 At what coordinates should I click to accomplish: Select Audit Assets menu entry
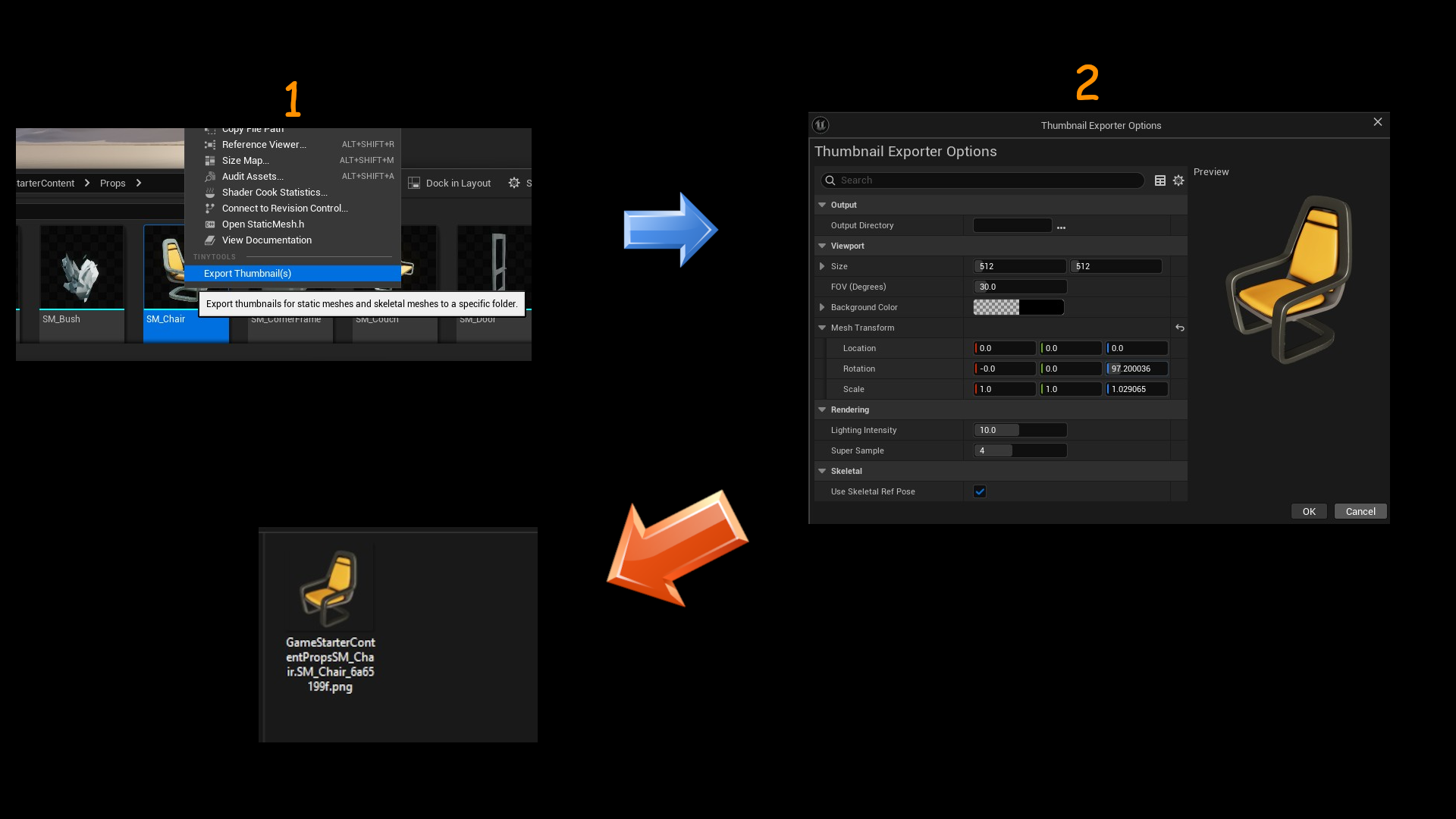[x=292, y=177]
